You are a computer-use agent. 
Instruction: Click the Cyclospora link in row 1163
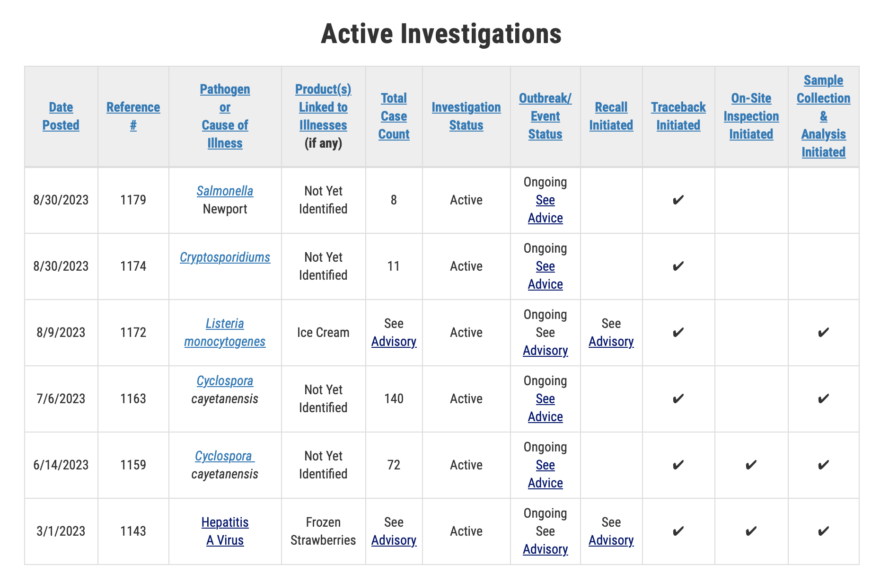(224, 380)
